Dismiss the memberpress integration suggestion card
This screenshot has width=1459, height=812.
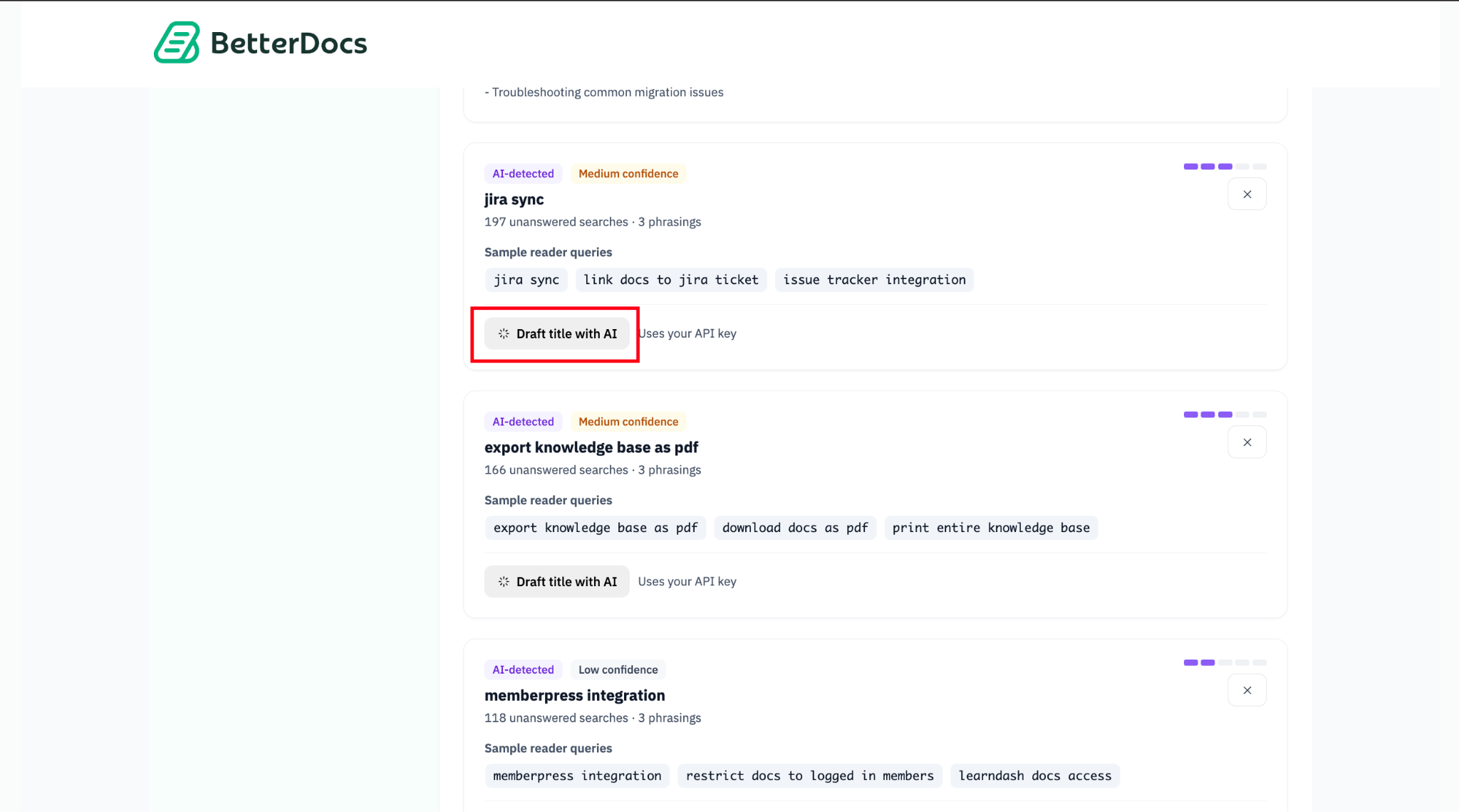coord(1247,690)
